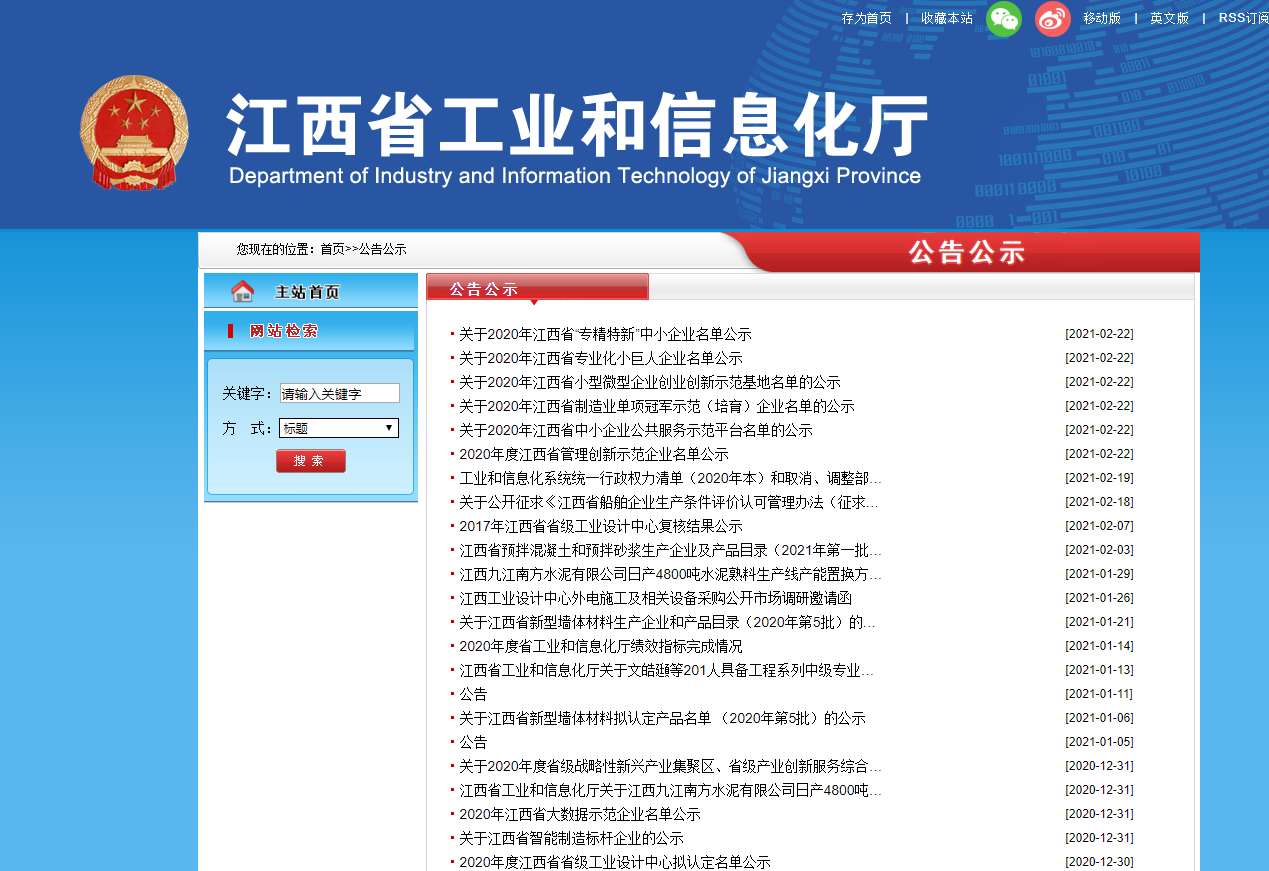This screenshot has height=871, width=1269.
Task: Open 文皓逊等201人具备工程系列中级专业 notice
Action: coord(666,670)
